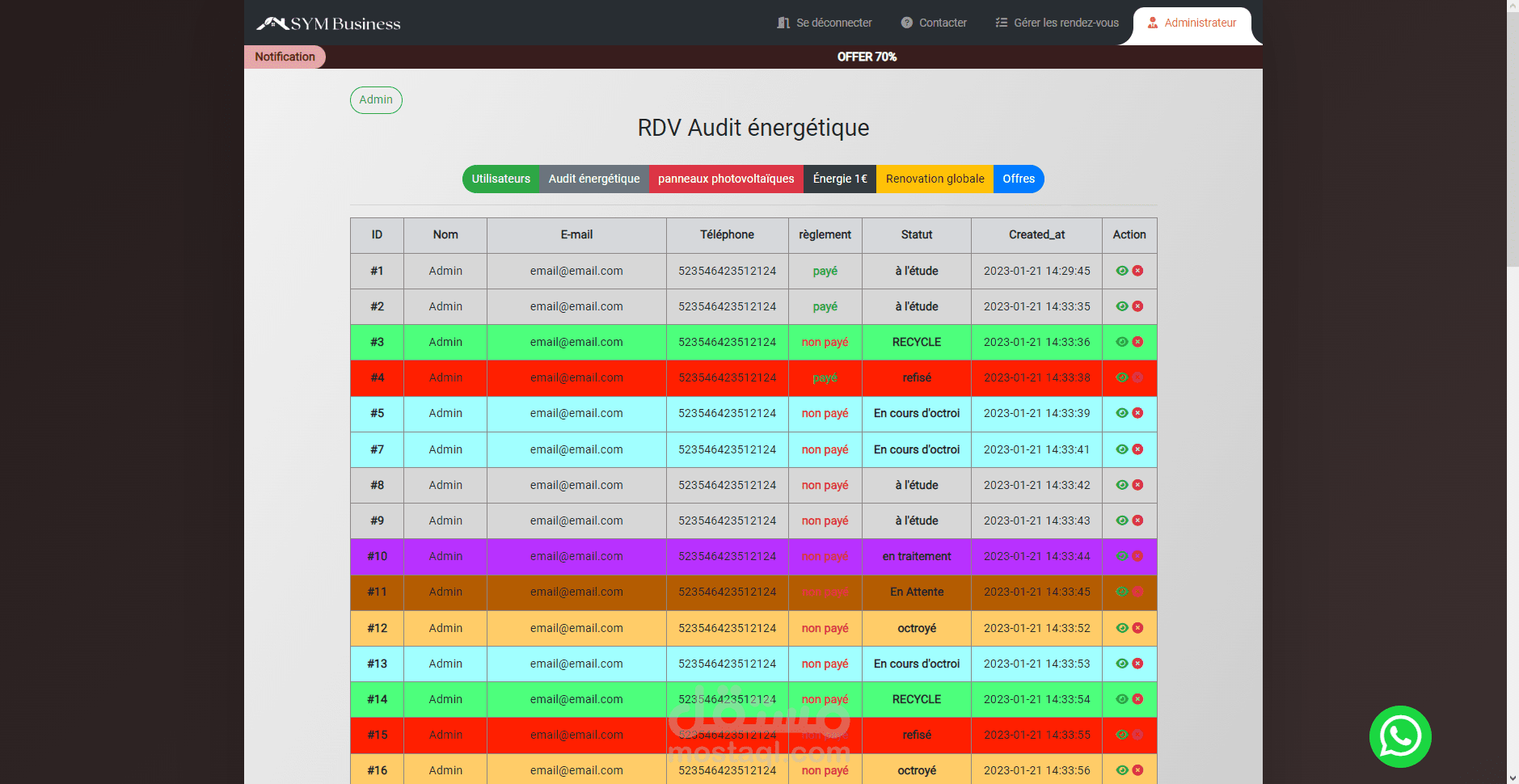
Task: Go to Renovation globale tab
Action: [935, 179]
